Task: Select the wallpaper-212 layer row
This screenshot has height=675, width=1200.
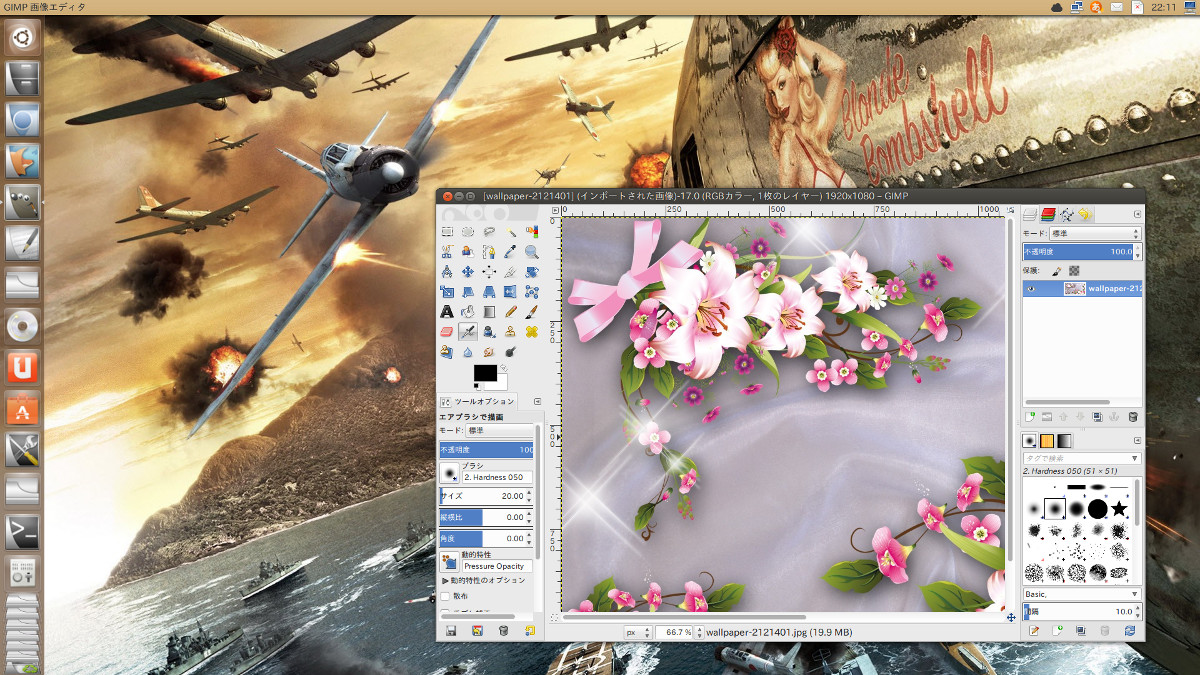Action: [1081, 289]
